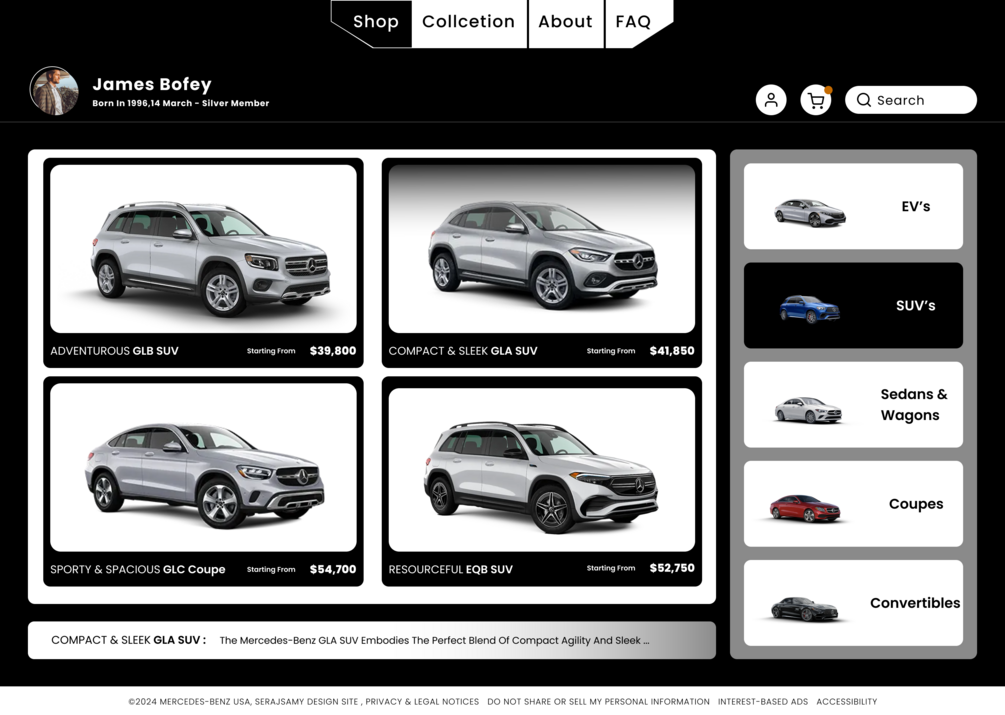Select the EV's category label

click(915, 206)
